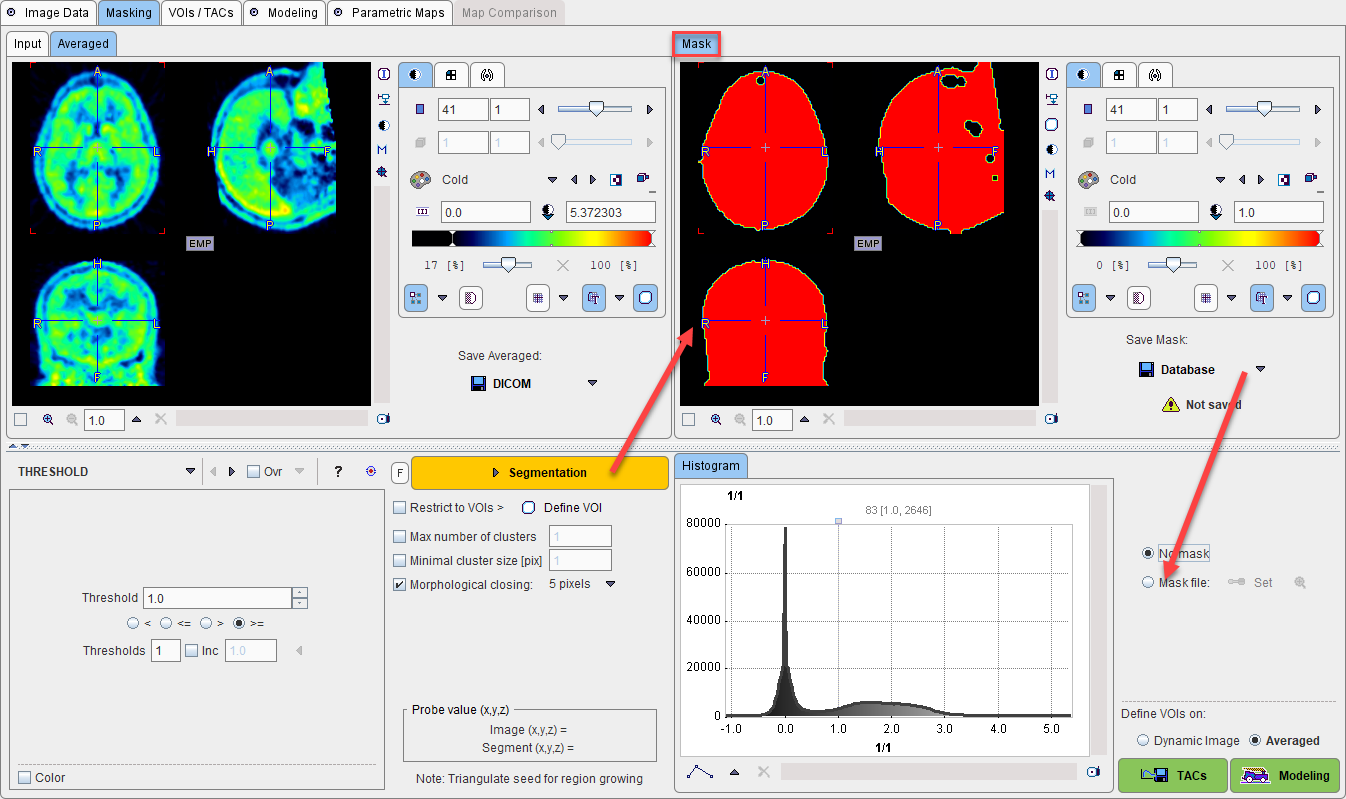Screen dimensions: 1346x799
Task: Enable the Restrict to VOIs checkbox
Action: 400,508
